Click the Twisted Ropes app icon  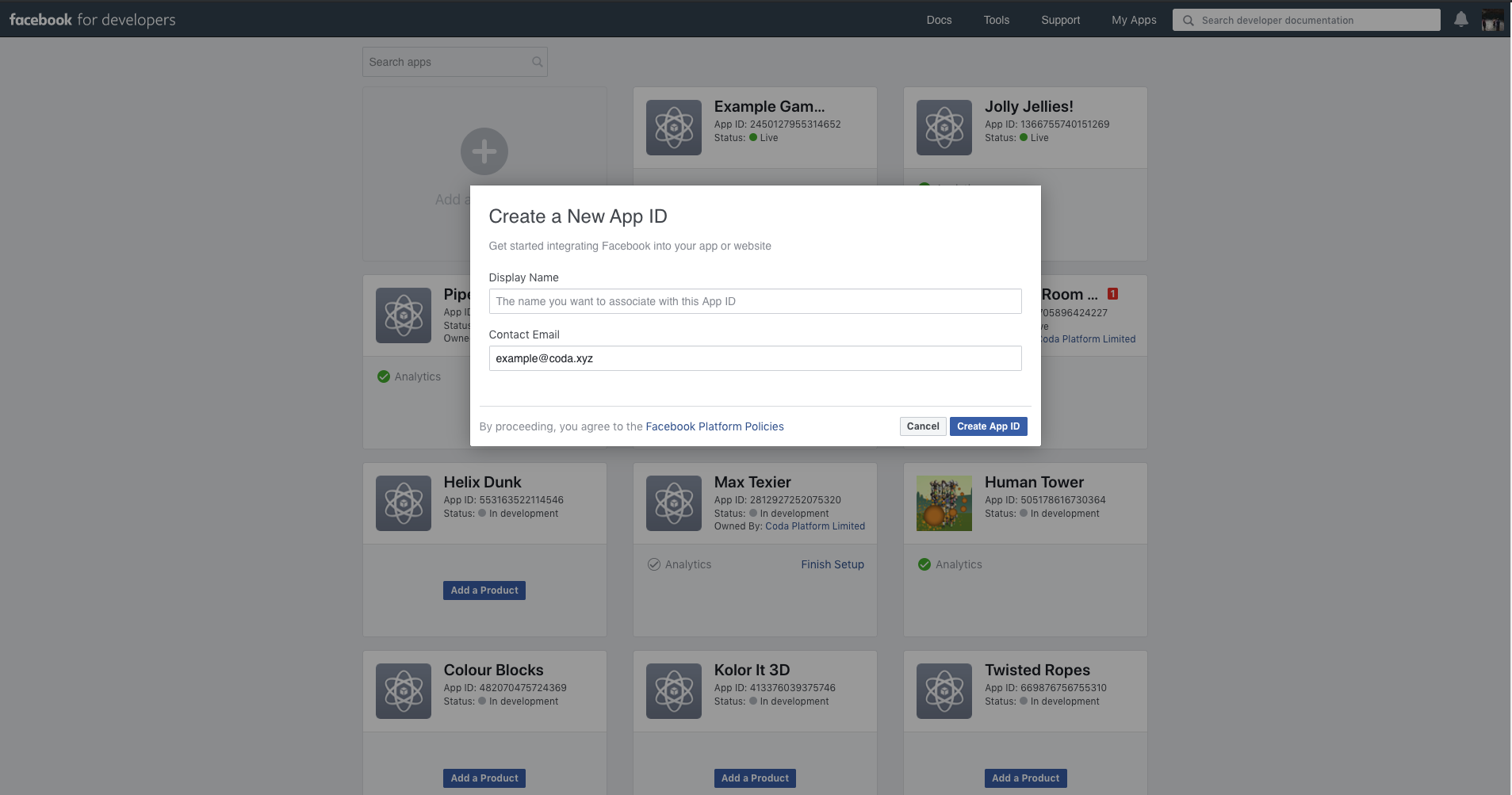944,691
